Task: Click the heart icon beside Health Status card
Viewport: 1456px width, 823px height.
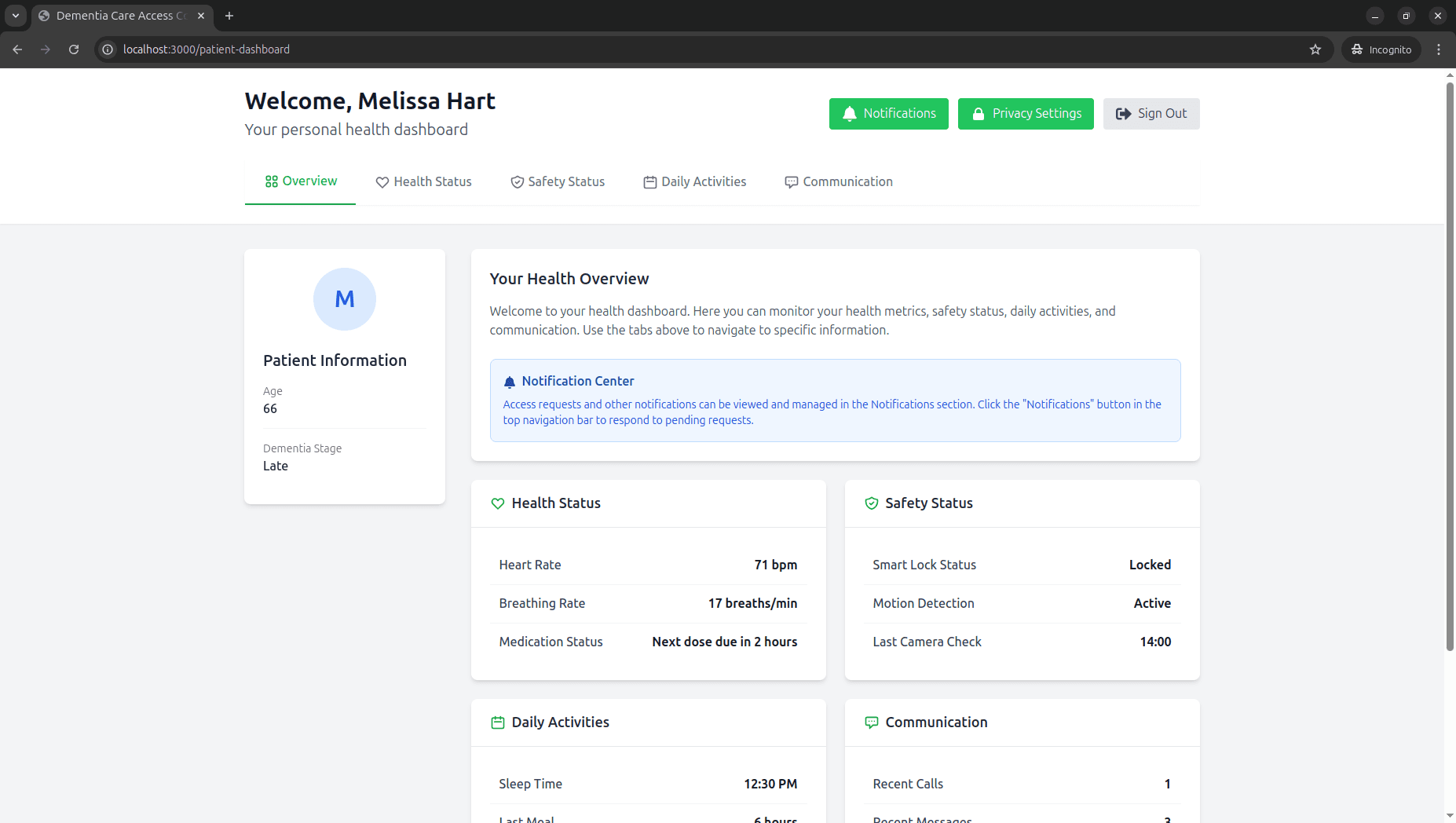Action: (x=498, y=503)
